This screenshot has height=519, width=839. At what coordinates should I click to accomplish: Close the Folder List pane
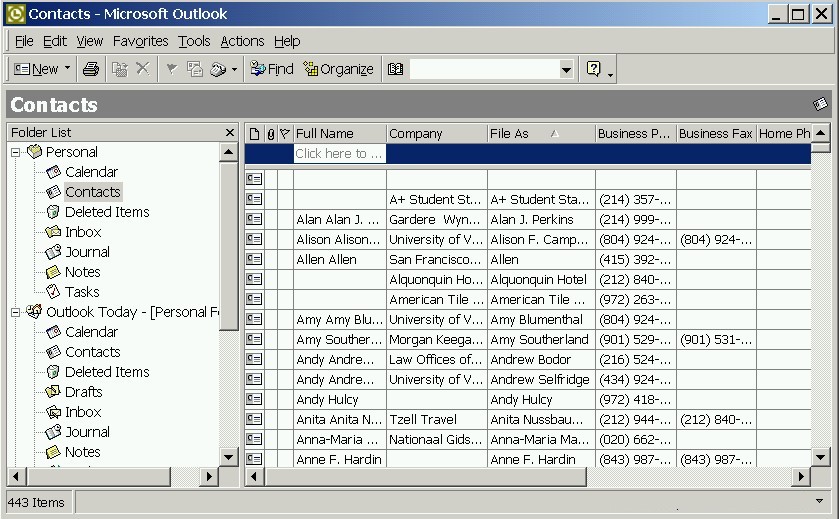pyautogui.click(x=230, y=132)
